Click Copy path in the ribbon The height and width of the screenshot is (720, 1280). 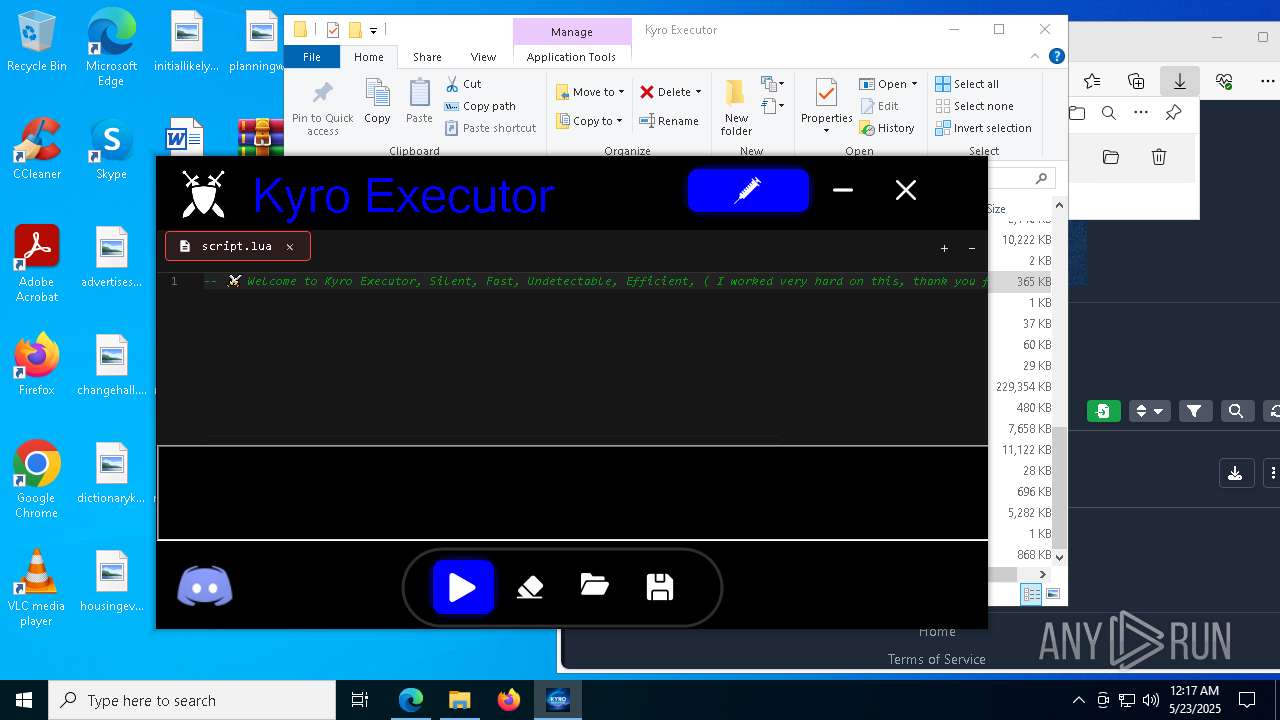[x=480, y=106]
